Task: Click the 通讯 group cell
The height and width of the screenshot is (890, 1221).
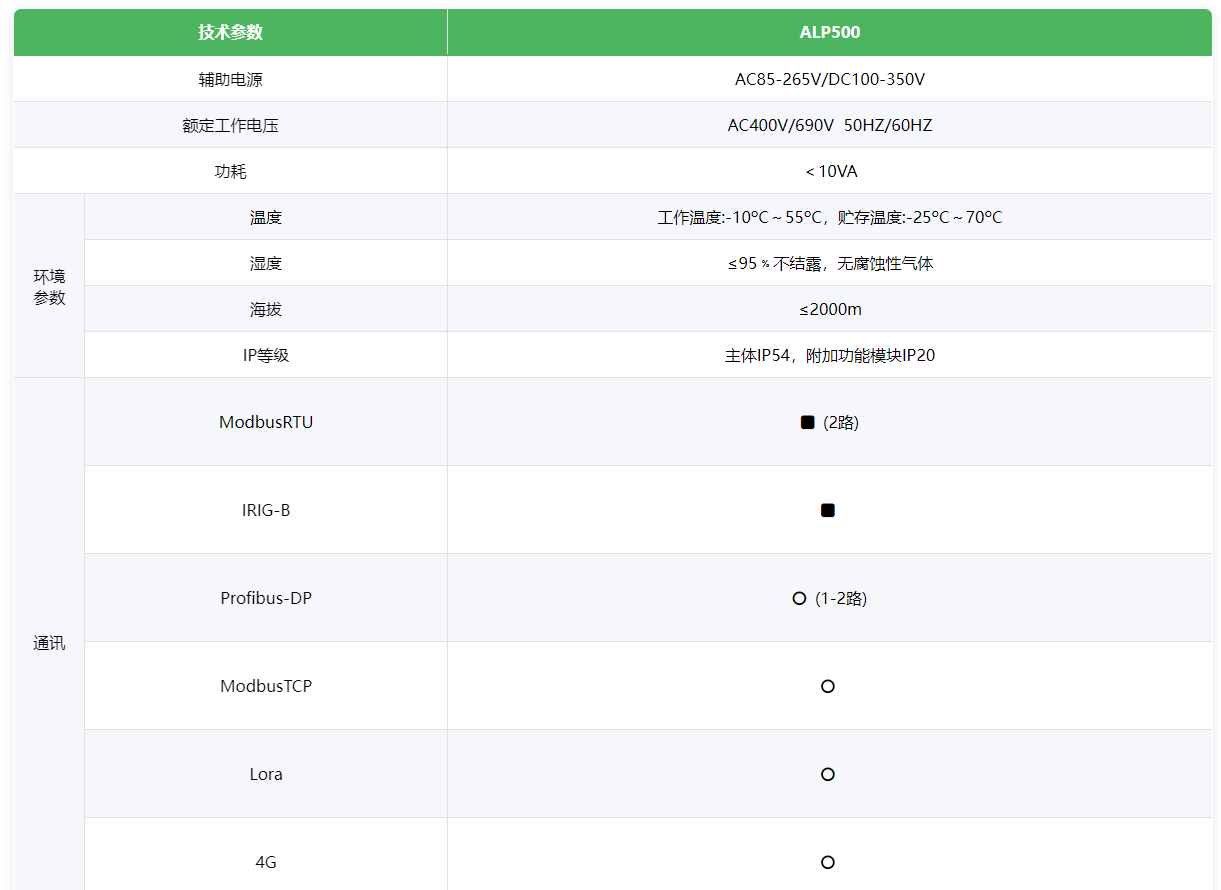Action: pos(49,643)
